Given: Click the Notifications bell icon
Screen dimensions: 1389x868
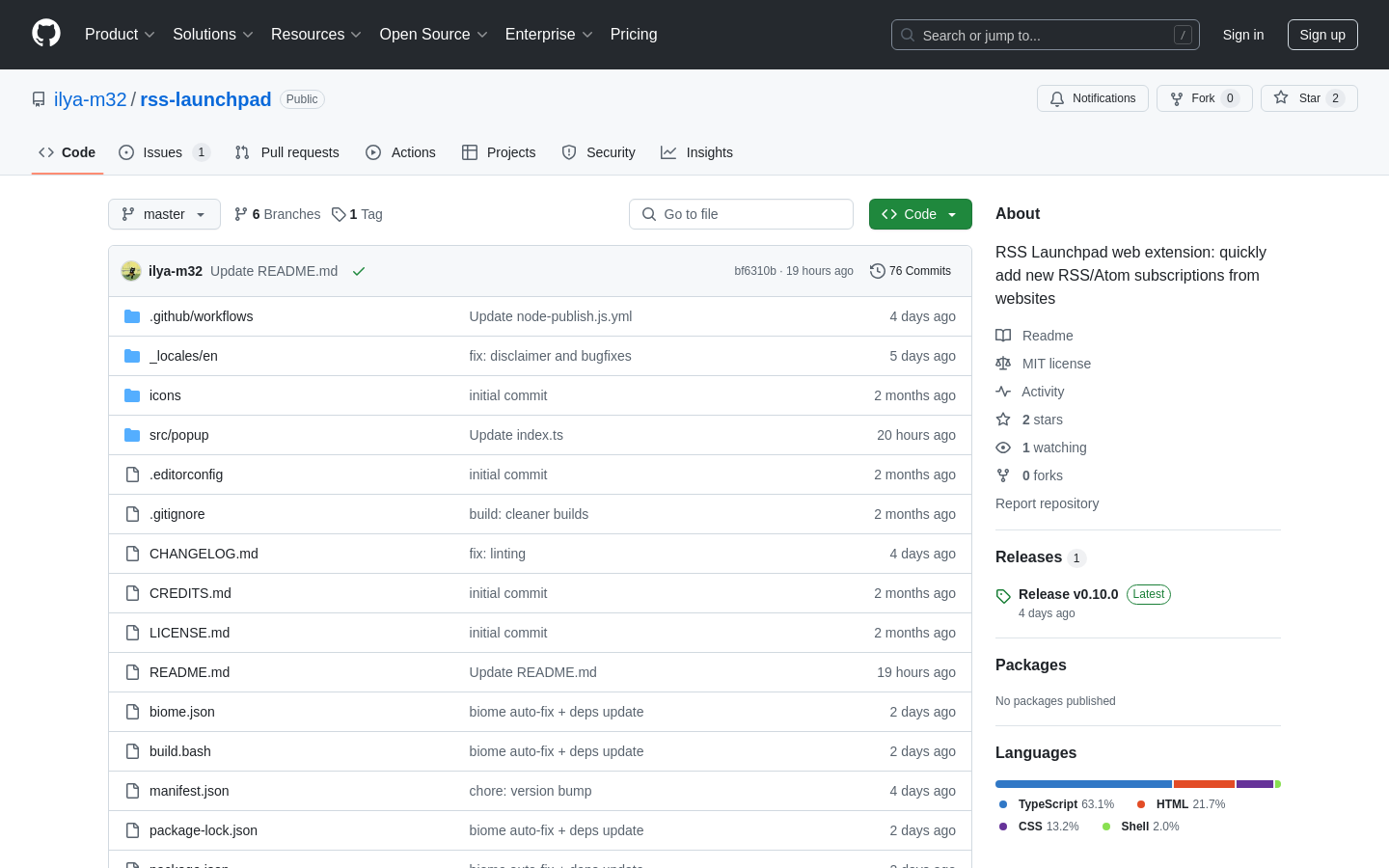Looking at the screenshot, I should click(x=1057, y=98).
